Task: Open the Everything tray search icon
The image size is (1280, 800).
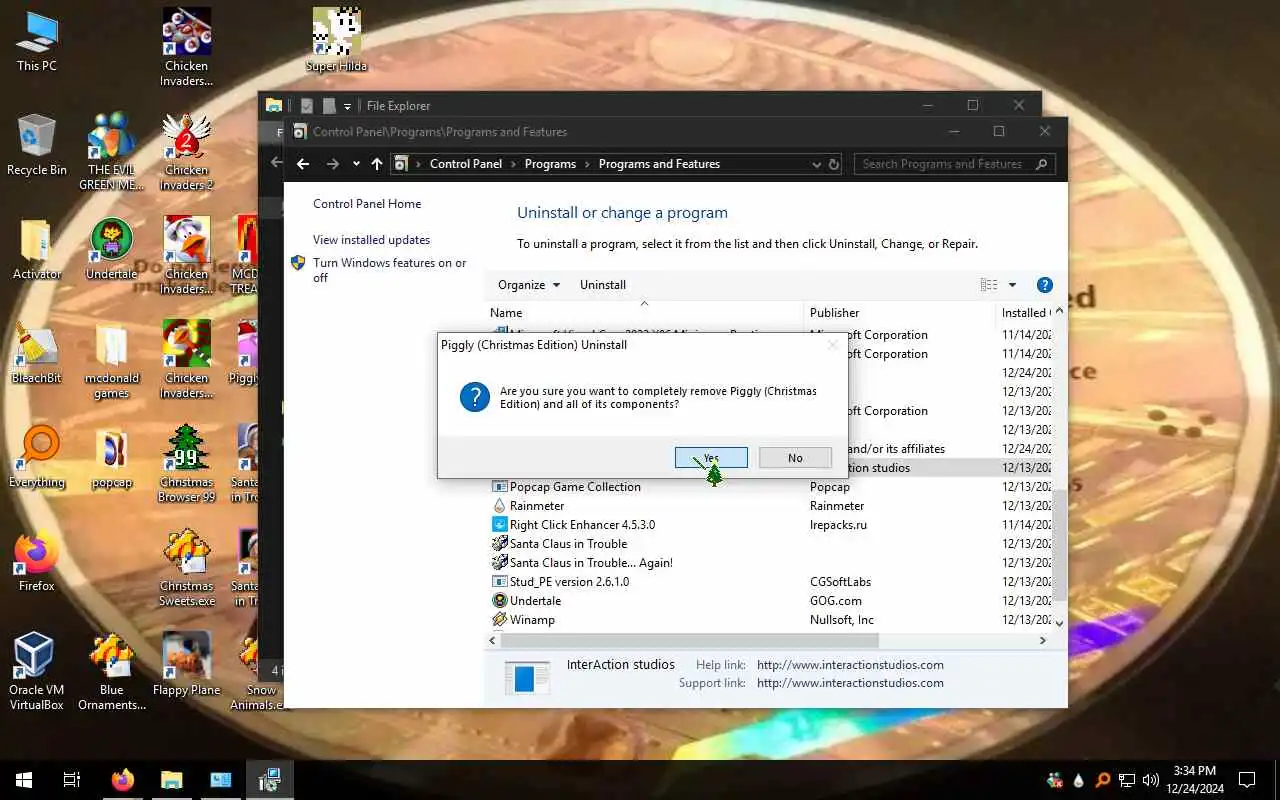Action: click(x=1102, y=780)
